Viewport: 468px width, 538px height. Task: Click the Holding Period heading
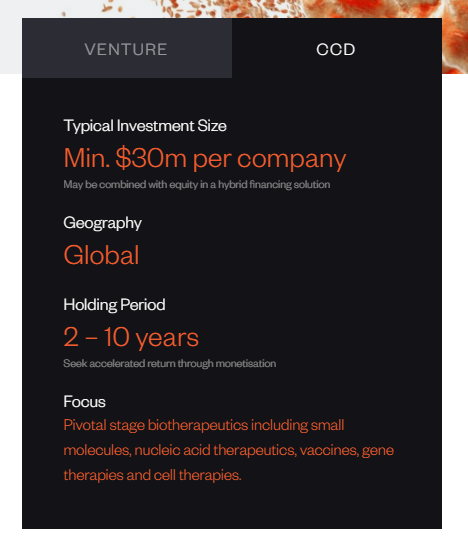[x=114, y=305]
